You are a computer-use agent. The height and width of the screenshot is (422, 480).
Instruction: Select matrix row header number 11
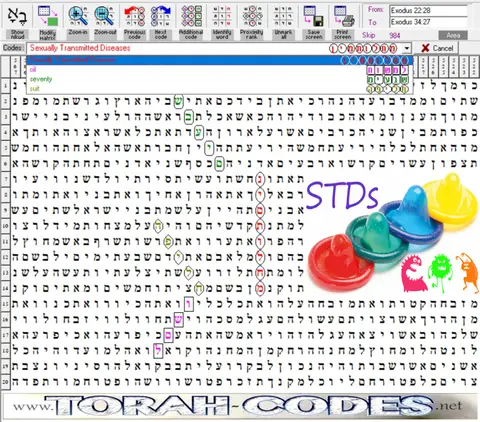5,242
